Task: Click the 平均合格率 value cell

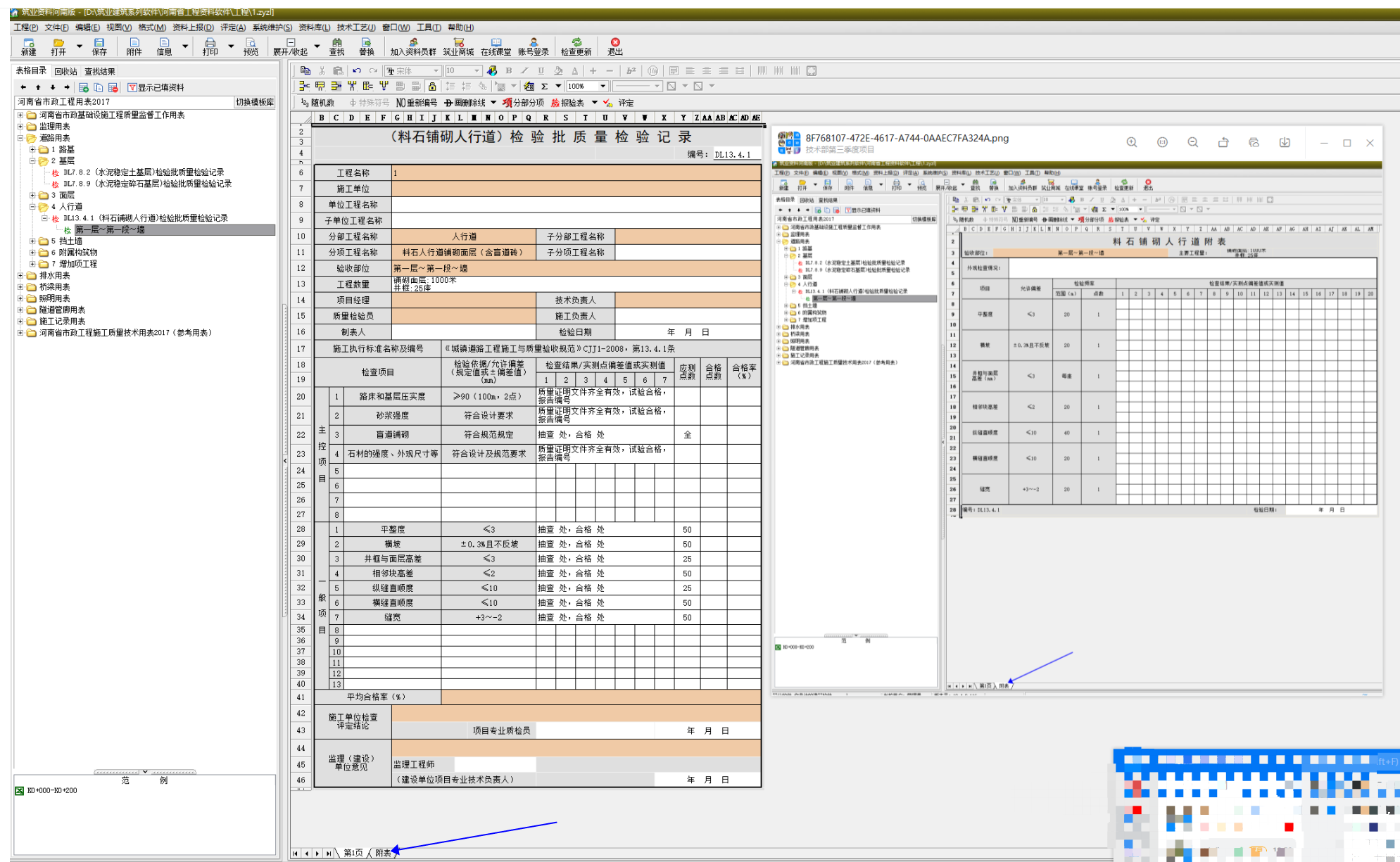Action: pos(600,697)
